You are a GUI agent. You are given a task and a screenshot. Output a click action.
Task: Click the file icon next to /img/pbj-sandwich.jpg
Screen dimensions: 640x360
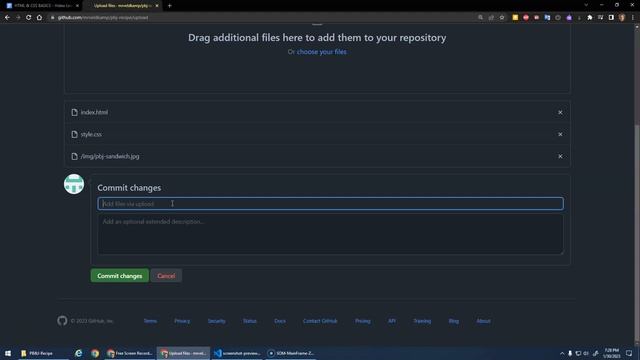(74, 156)
